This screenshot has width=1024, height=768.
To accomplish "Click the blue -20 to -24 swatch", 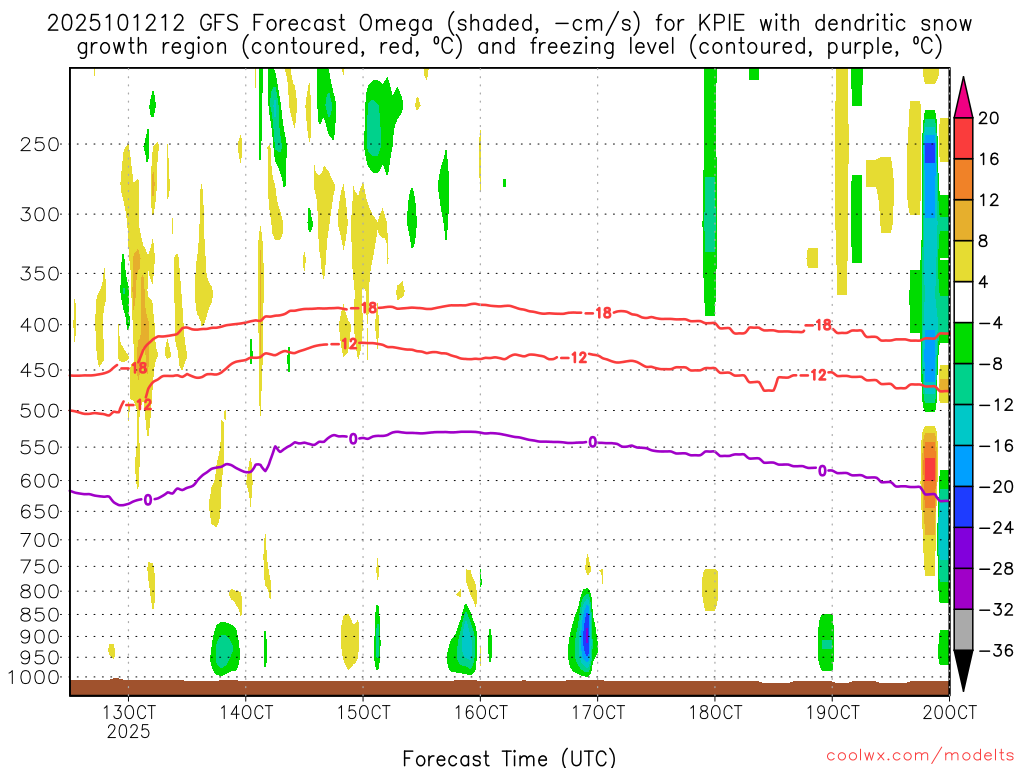I will click(x=963, y=507).
